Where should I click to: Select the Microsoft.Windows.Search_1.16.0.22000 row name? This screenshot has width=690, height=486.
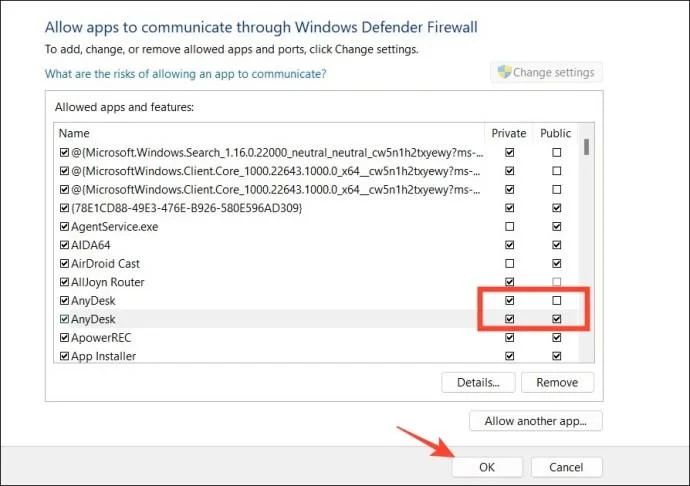click(x=277, y=153)
